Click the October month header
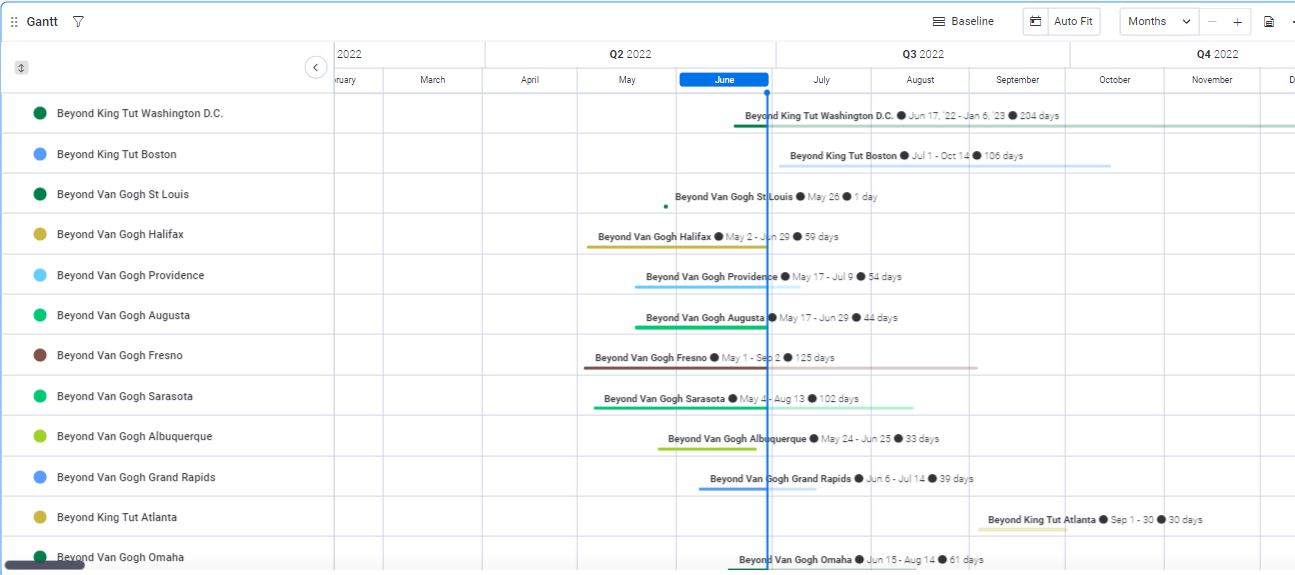This screenshot has width=1295, height=575. pos(1115,80)
